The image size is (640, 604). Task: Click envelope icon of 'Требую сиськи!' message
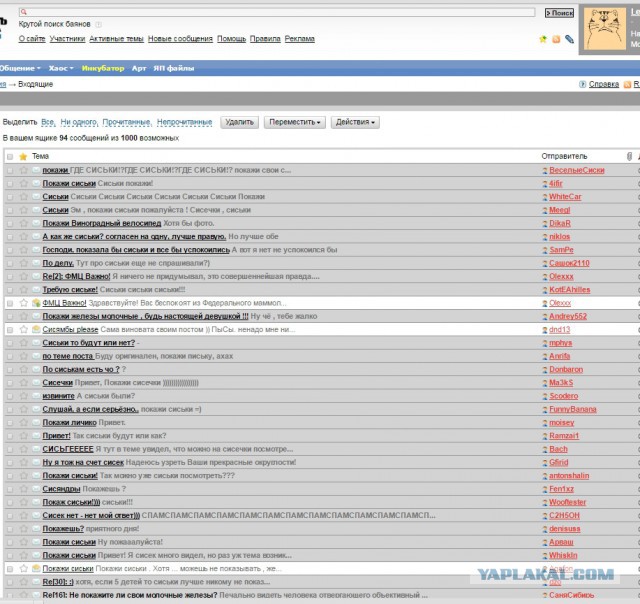36,289
